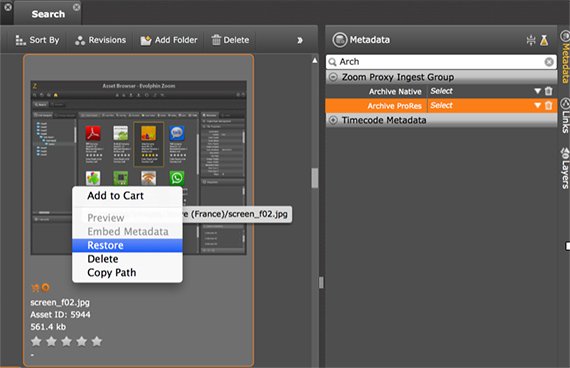Click the collapse icon in Metadata header
The image size is (570, 368).
coord(531,40)
